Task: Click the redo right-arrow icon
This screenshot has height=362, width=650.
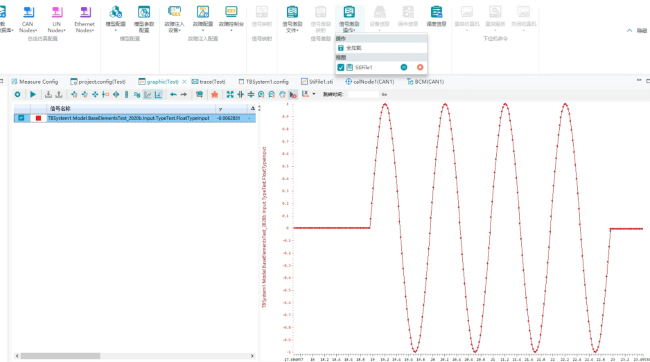Action: (184, 95)
